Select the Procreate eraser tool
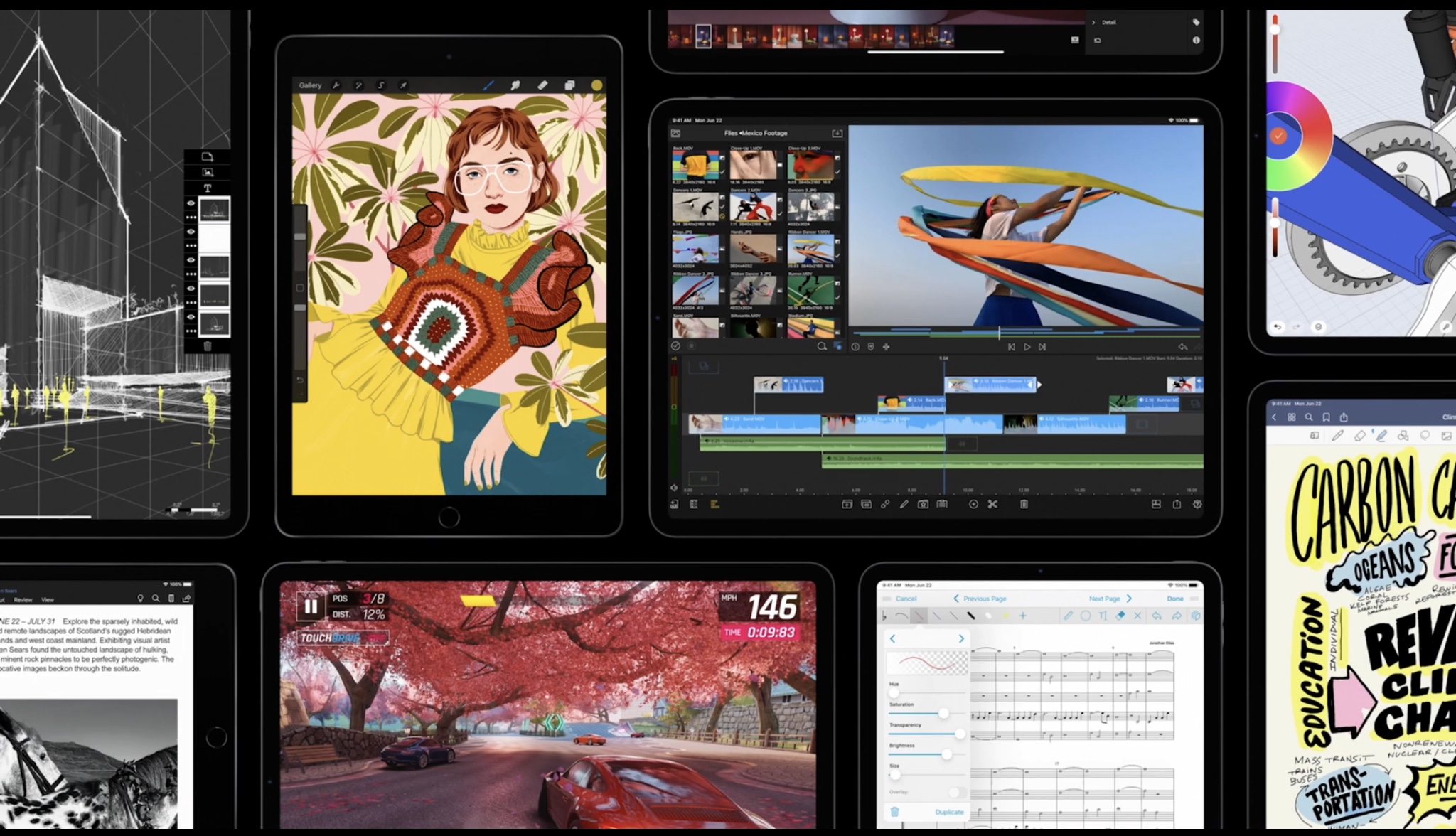This screenshot has width=1456, height=836. tap(542, 85)
